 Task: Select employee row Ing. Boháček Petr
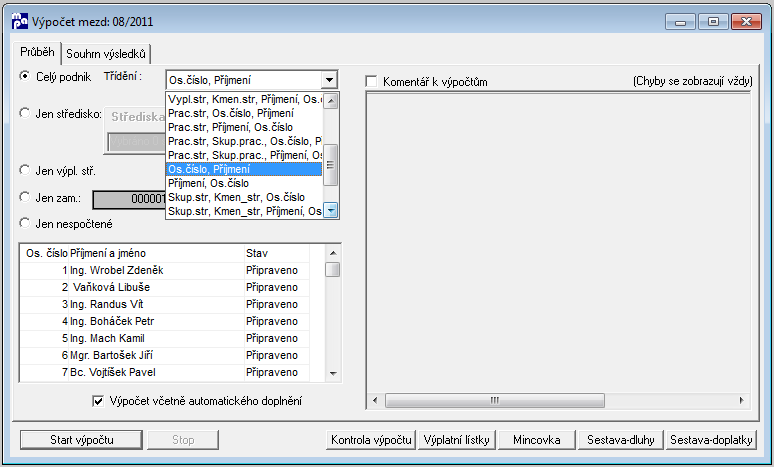coord(165,321)
